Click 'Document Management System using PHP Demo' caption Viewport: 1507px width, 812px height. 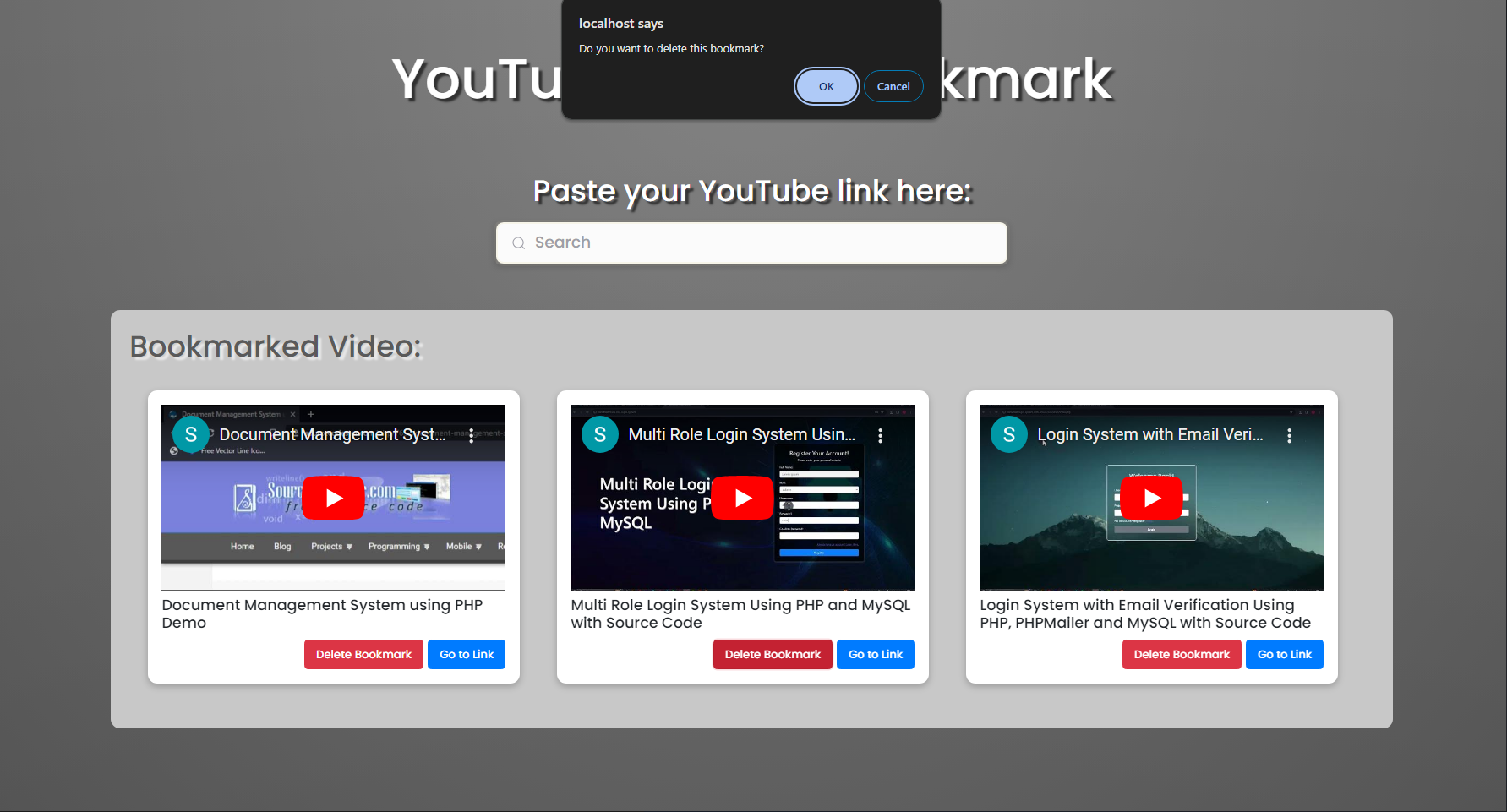[x=322, y=613]
